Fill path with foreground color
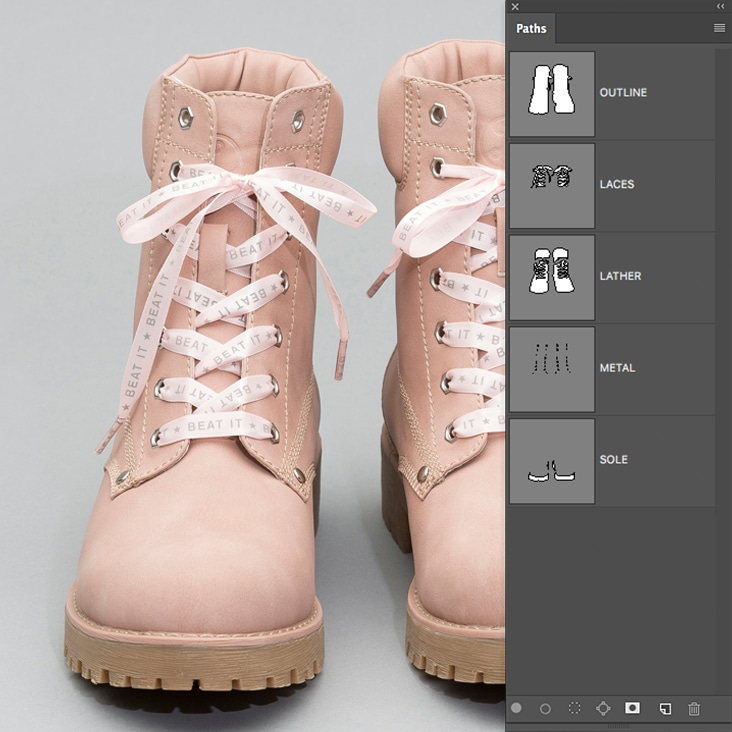The width and height of the screenshot is (732, 732). click(x=516, y=708)
